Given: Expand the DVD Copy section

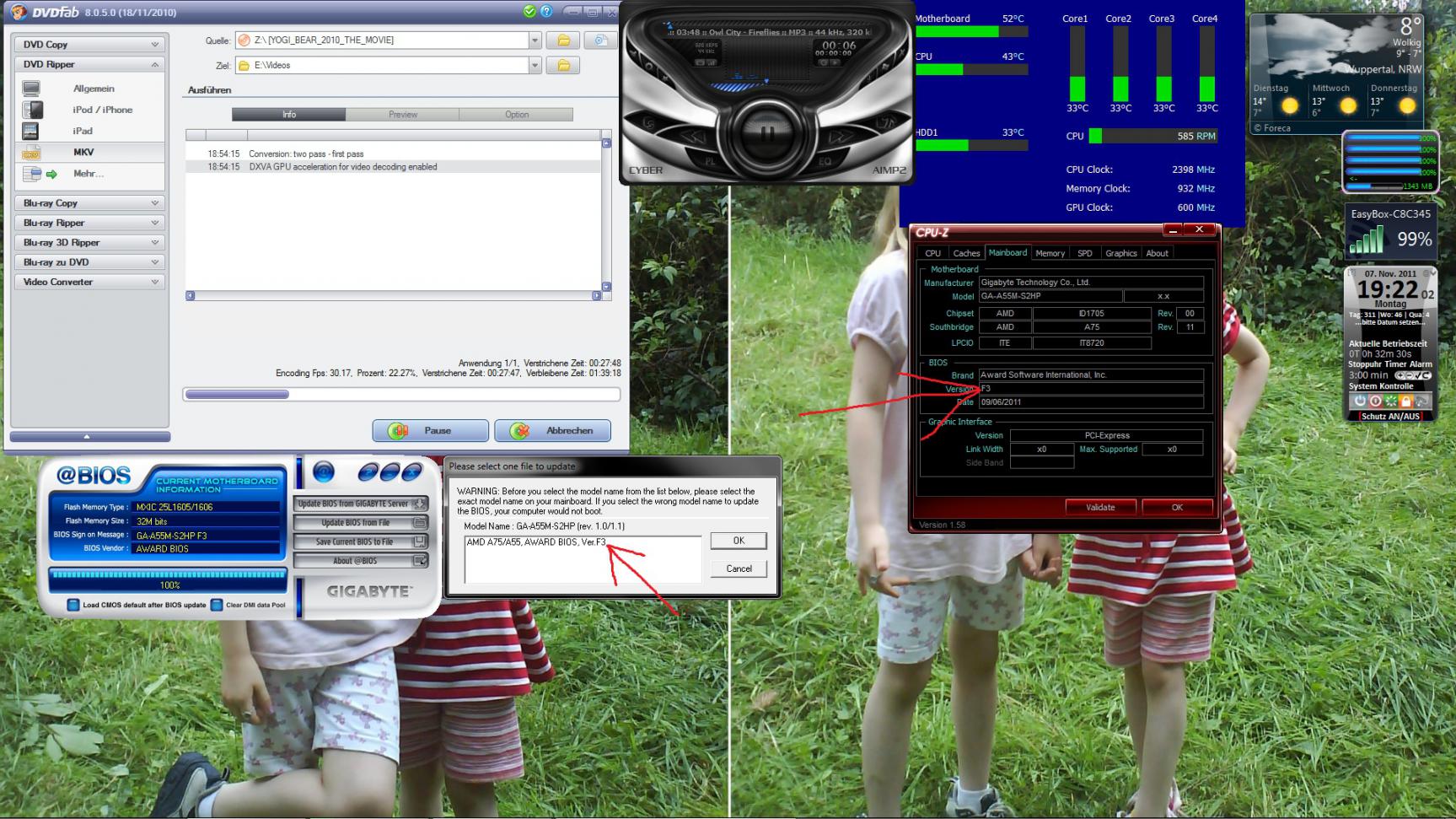Looking at the screenshot, I should [90, 45].
